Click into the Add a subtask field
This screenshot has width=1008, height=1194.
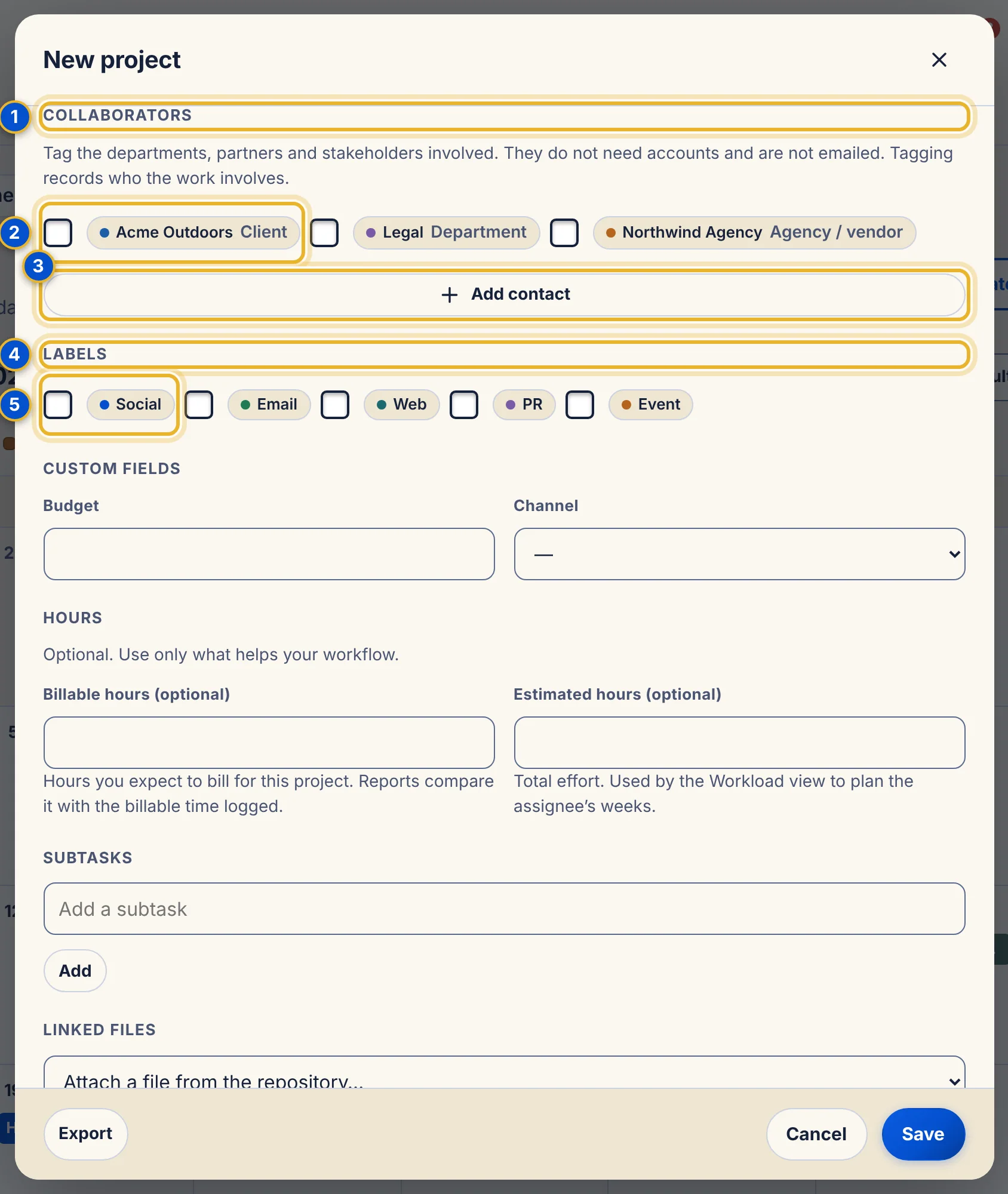505,909
